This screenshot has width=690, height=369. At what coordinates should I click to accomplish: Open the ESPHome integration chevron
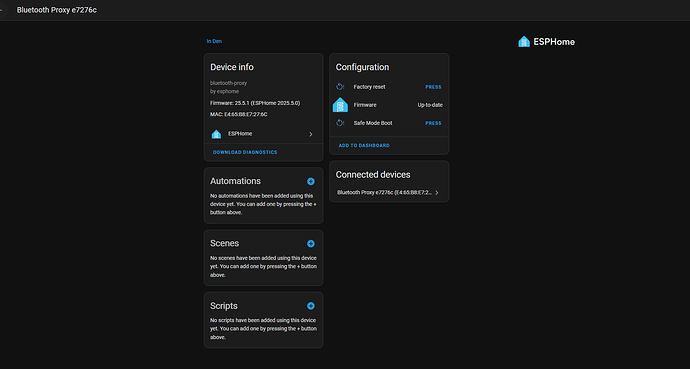[x=311, y=134]
